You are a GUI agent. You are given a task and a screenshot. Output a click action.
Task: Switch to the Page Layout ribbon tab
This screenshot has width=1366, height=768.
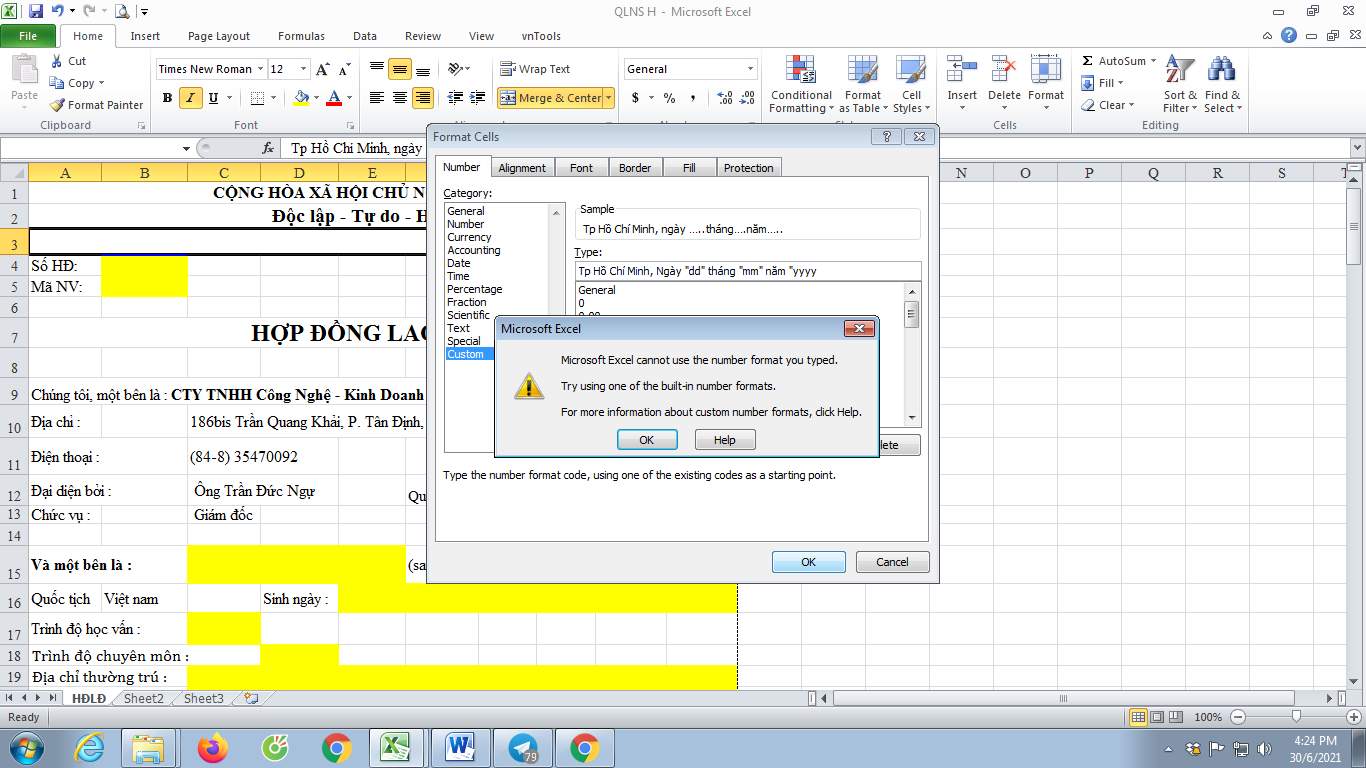pyautogui.click(x=219, y=36)
